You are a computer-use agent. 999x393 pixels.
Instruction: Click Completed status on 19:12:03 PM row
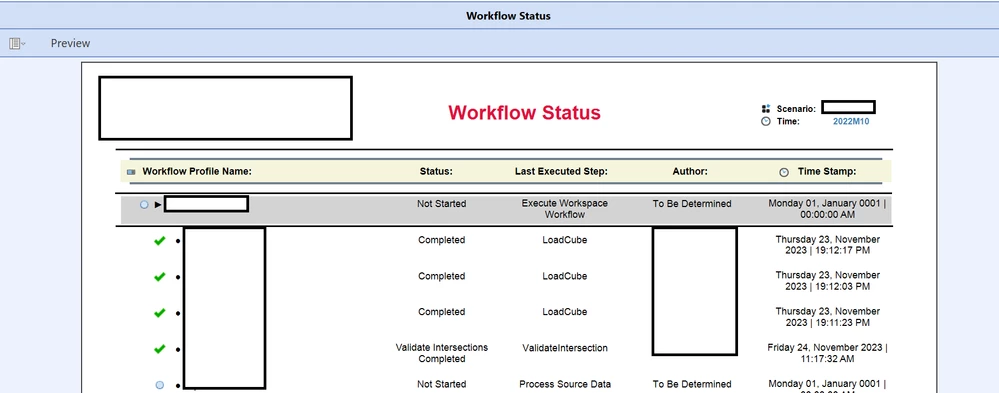tap(442, 276)
